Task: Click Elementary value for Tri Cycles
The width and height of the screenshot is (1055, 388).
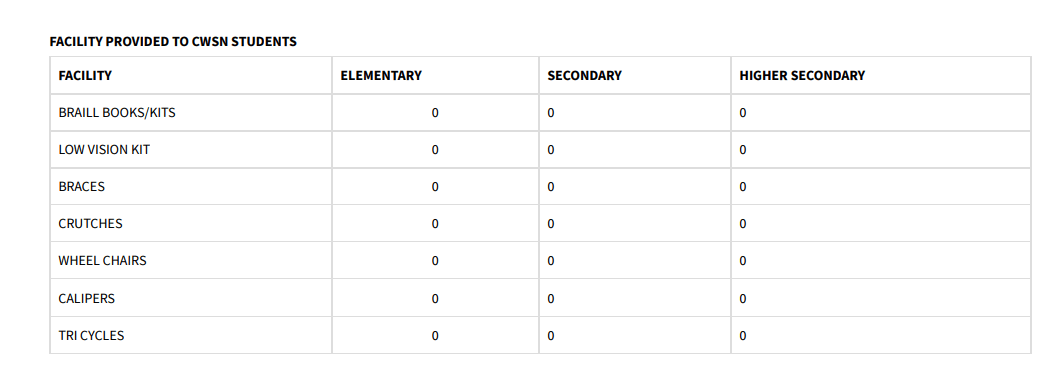Action: (435, 336)
